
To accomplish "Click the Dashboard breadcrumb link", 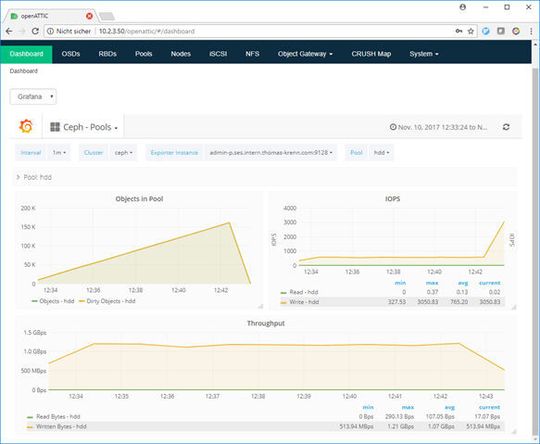I will point(23,71).
